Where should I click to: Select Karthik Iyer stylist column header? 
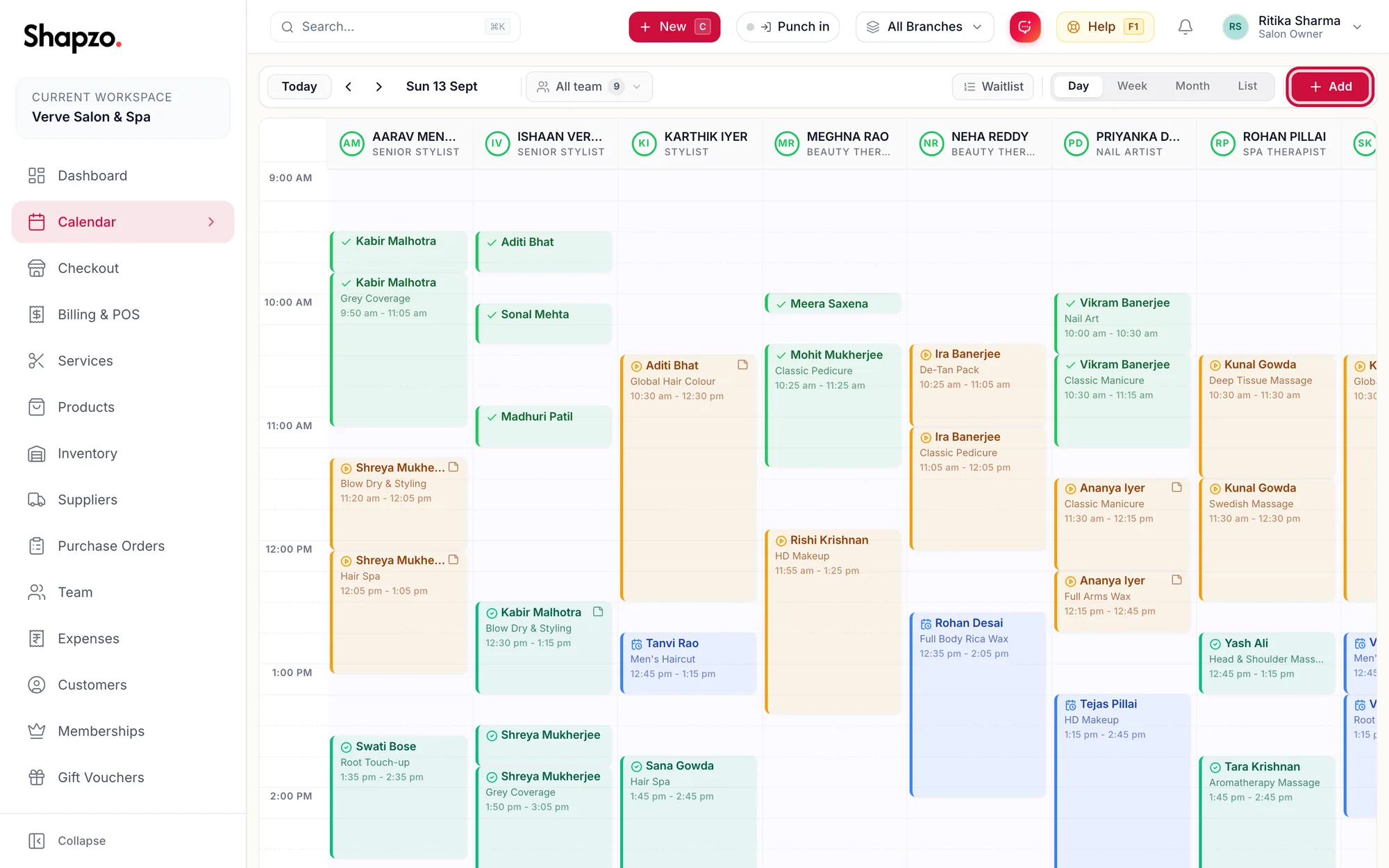690,144
